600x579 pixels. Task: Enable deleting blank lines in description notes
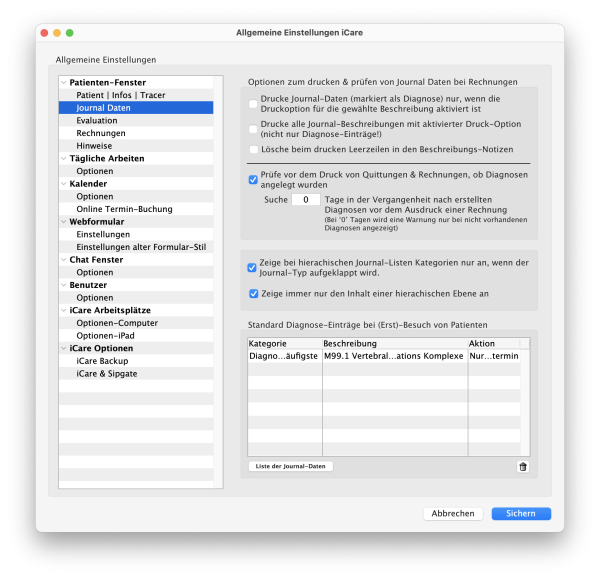click(x=253, y=149)
